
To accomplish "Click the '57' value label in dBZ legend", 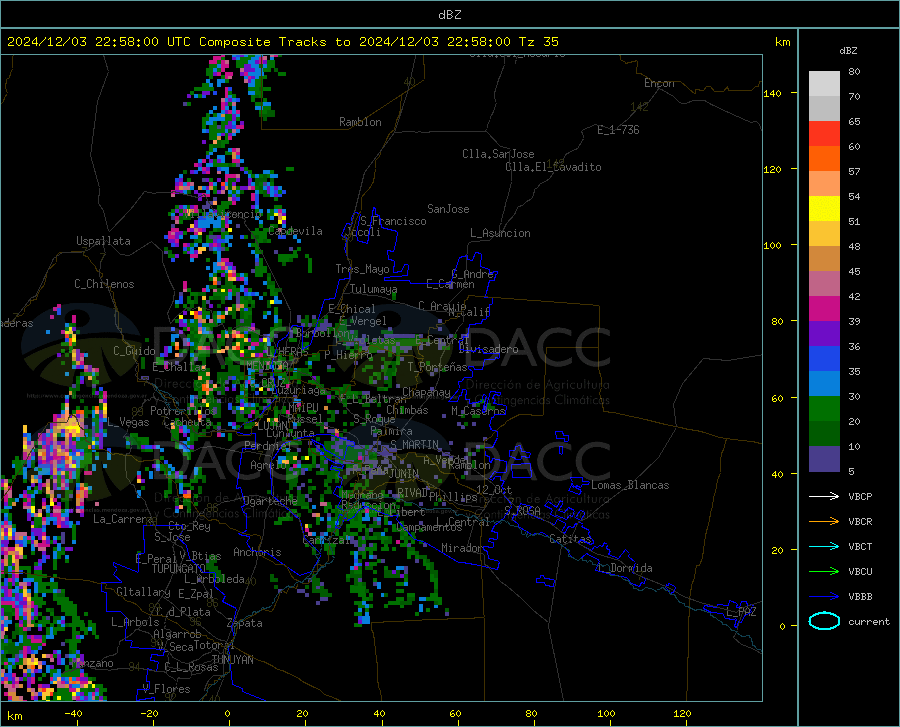I will tap(854, 172).
